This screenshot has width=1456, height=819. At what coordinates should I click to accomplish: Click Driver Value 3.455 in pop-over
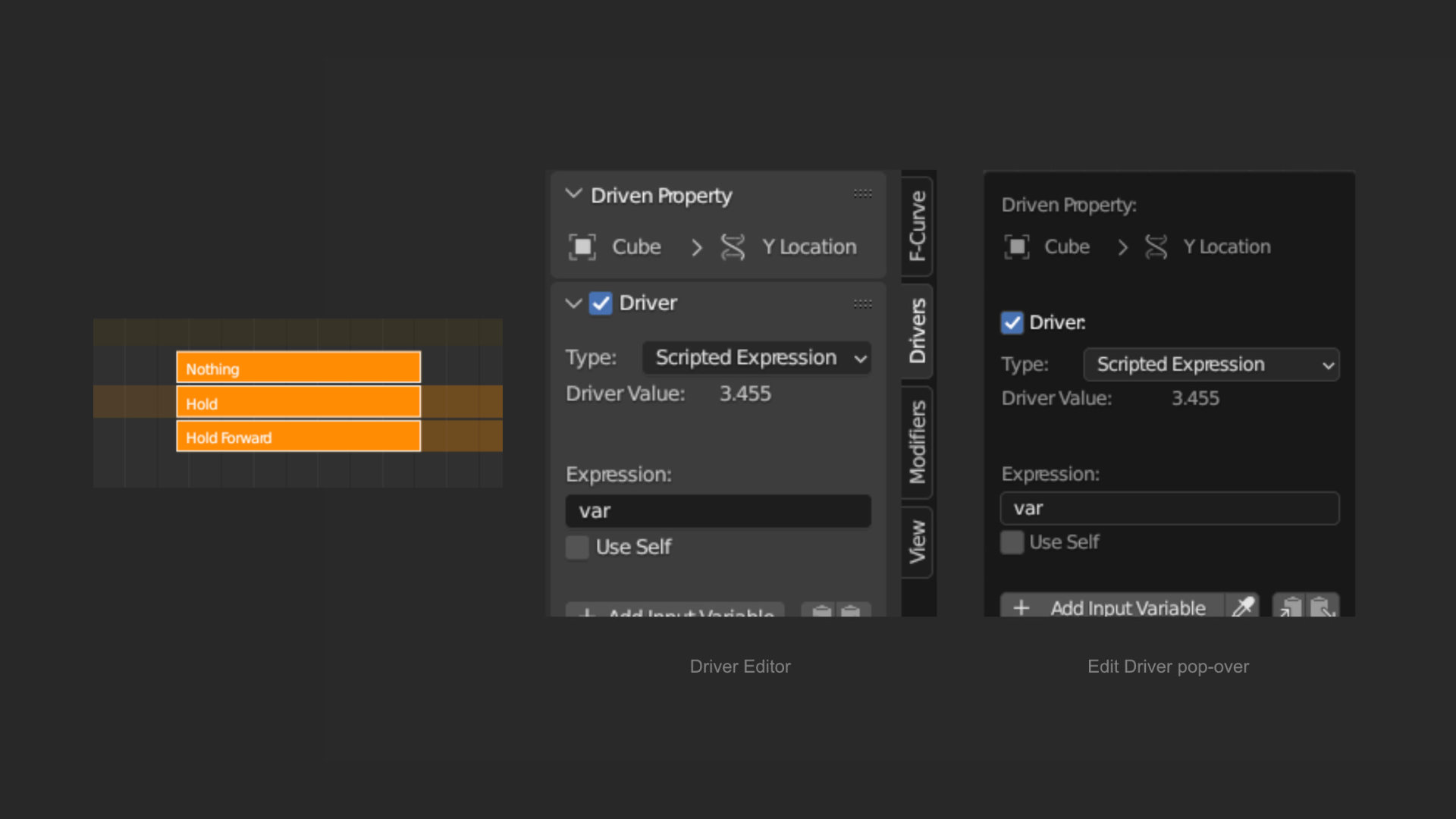tap(1195, 399)
